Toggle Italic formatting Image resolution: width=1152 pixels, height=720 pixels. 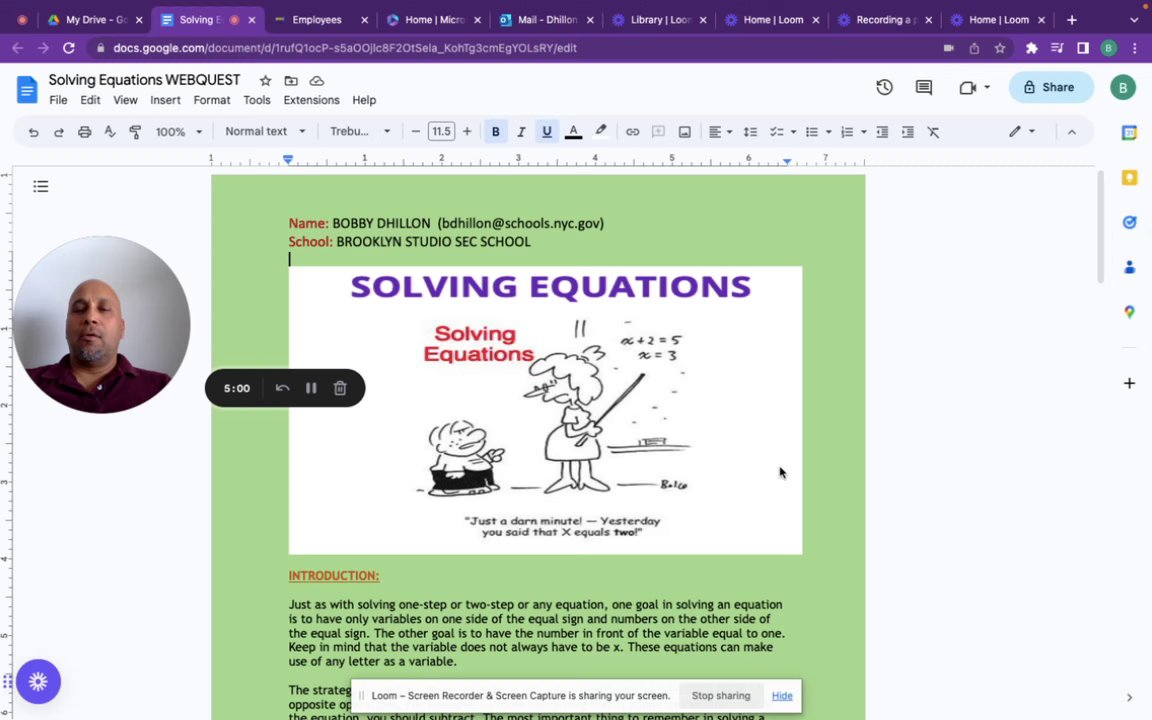point(521,132)
